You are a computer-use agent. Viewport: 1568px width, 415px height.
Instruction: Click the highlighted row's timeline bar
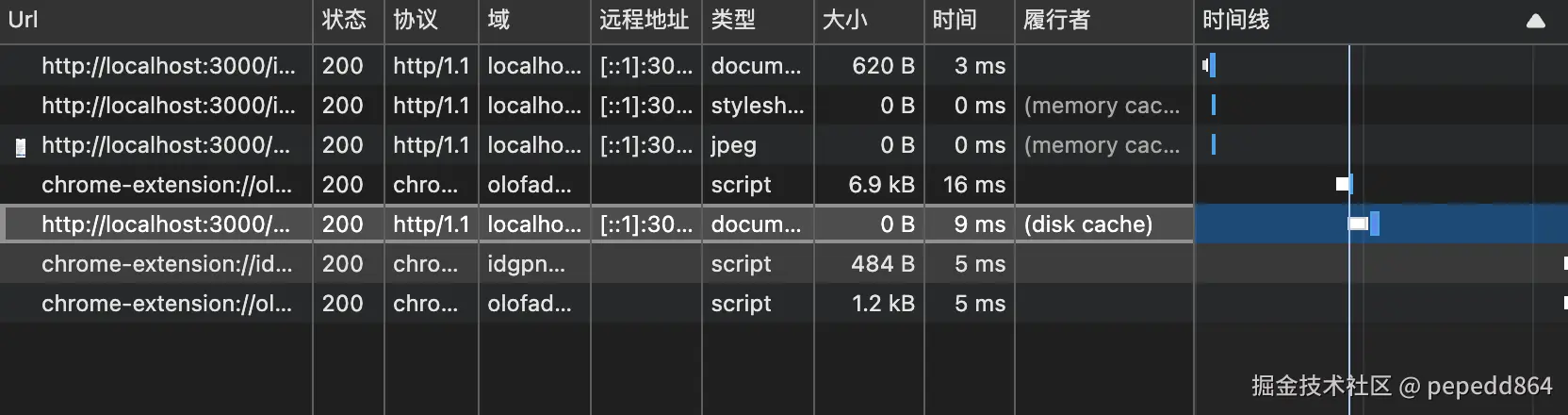pyautogui.click(x=1363, y=224)
